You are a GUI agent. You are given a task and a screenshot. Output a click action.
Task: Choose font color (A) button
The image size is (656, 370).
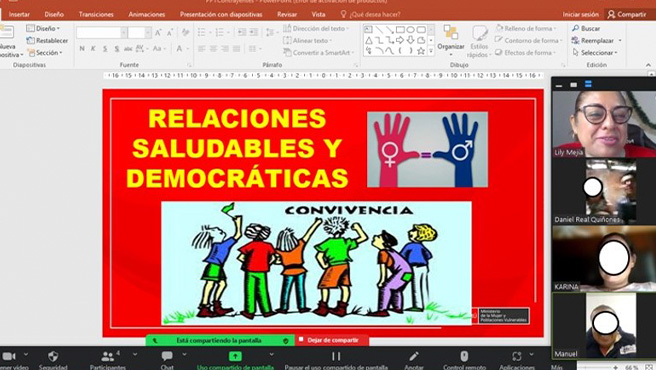point(179,49)
